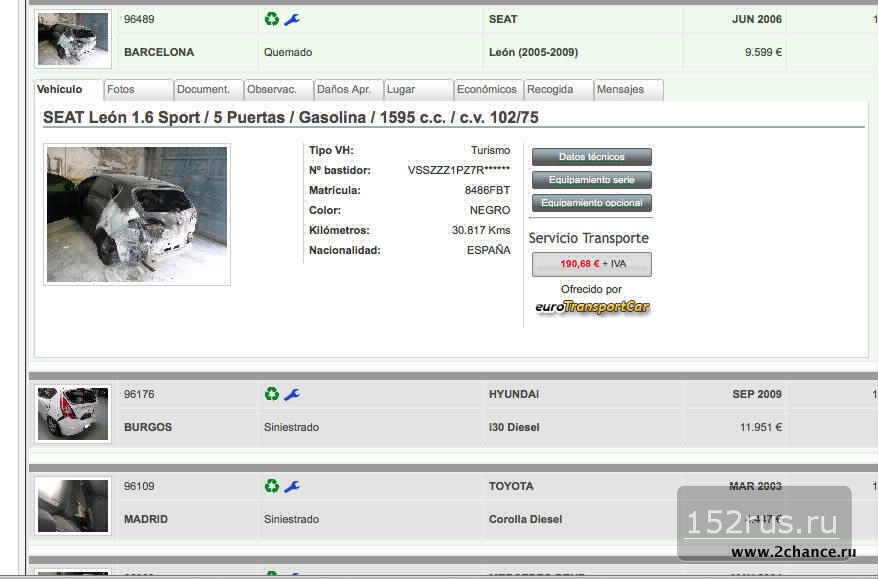
Task: Open the Lugar tab
Action: [418, 90]
